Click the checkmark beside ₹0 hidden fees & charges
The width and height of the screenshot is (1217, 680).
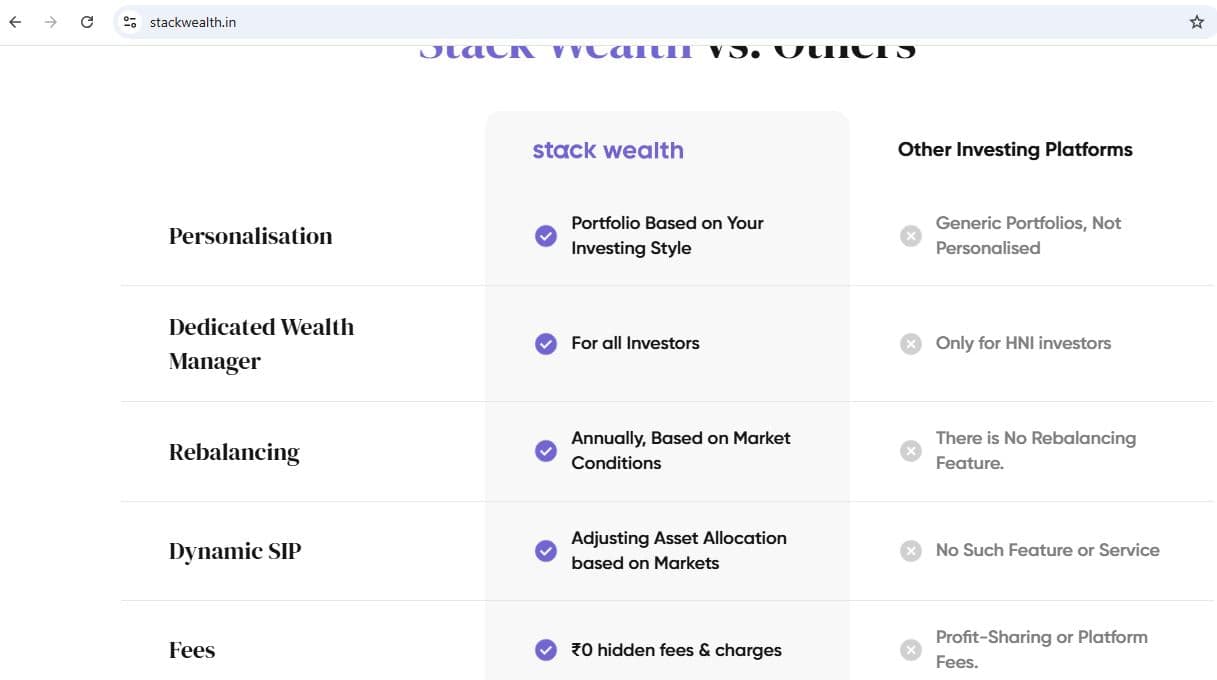[x=546, y=650]
